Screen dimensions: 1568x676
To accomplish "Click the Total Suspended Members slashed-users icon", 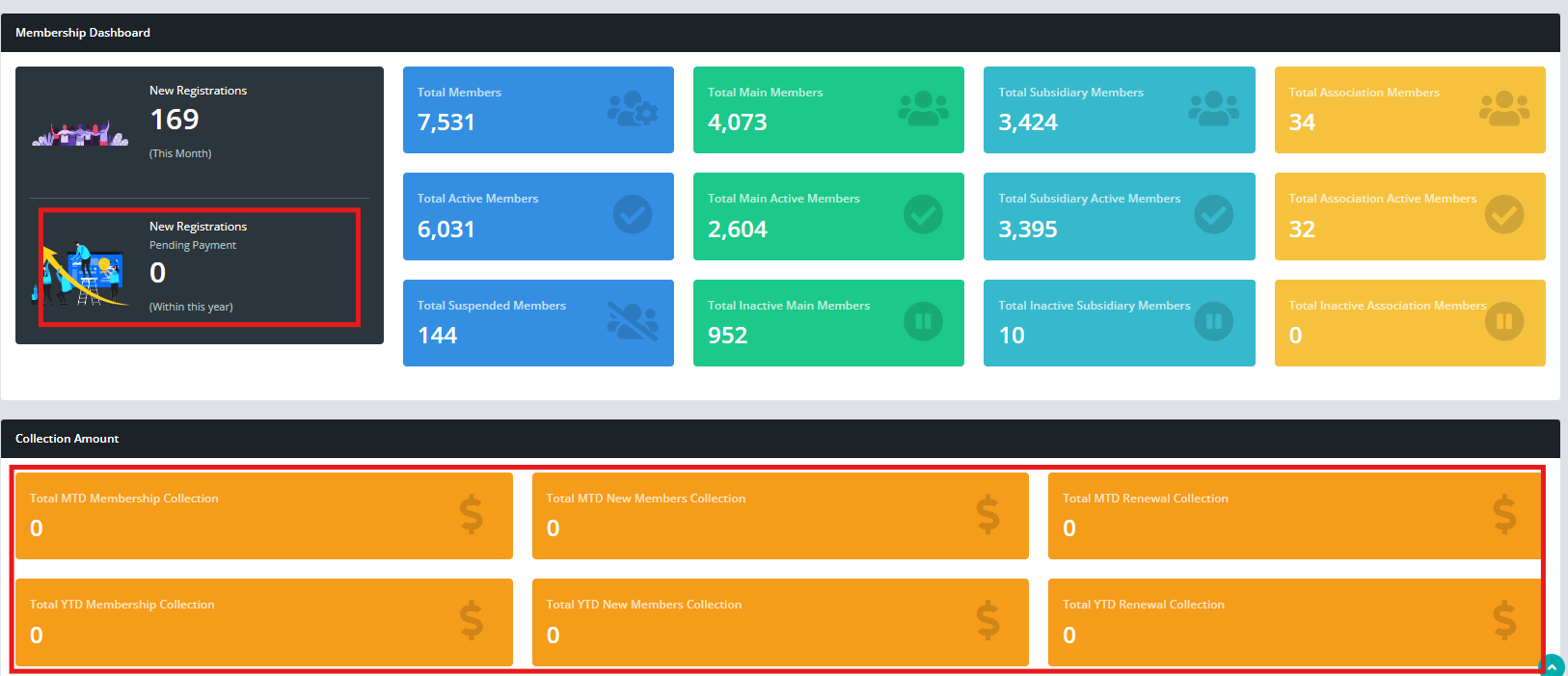I will point(633,321).
